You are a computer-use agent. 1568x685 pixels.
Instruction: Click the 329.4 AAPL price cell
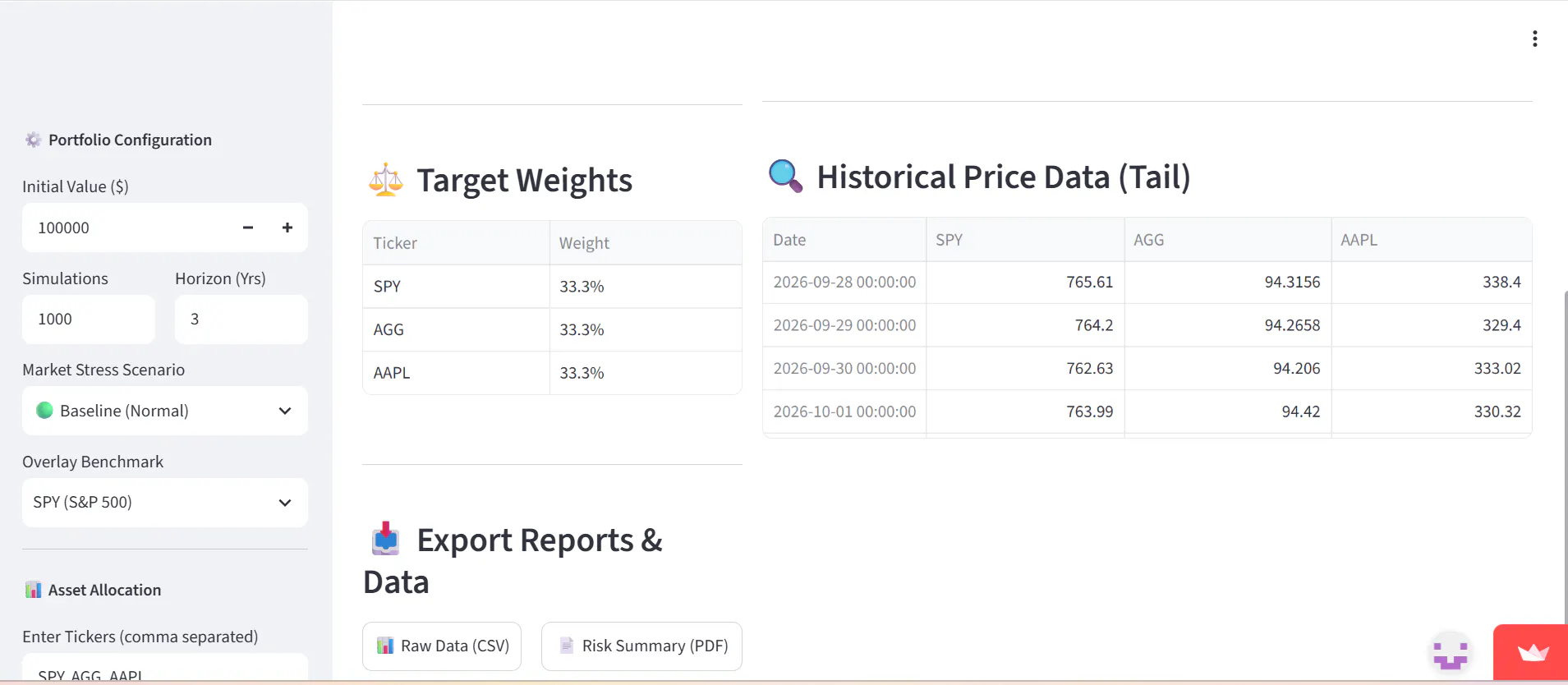pos(1432,325)
